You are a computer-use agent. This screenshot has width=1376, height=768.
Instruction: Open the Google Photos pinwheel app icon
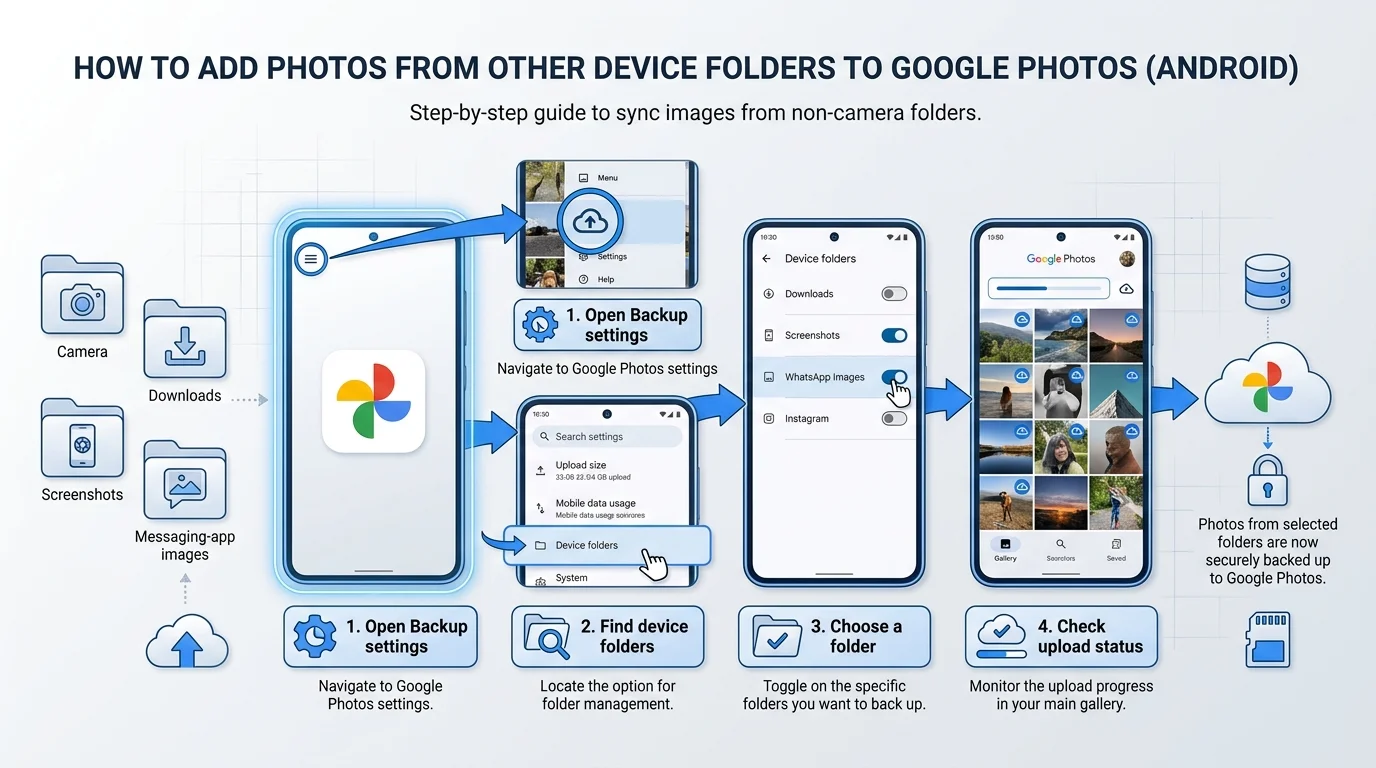click(x=373, y=400)
